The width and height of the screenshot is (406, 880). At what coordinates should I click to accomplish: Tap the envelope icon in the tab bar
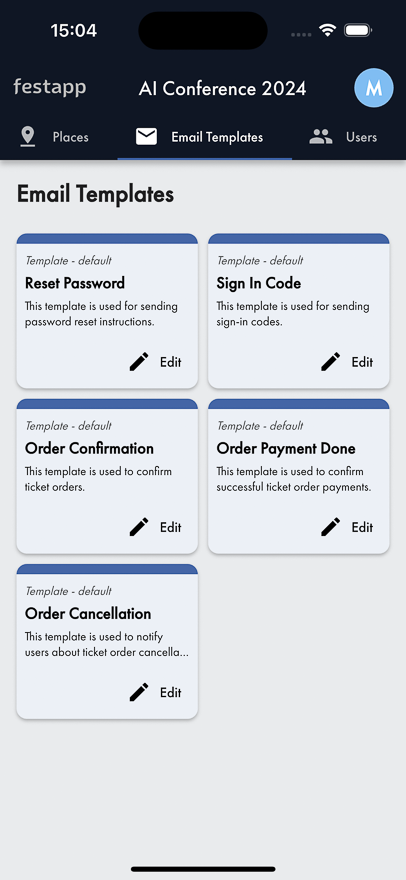(x=147, y=137)
